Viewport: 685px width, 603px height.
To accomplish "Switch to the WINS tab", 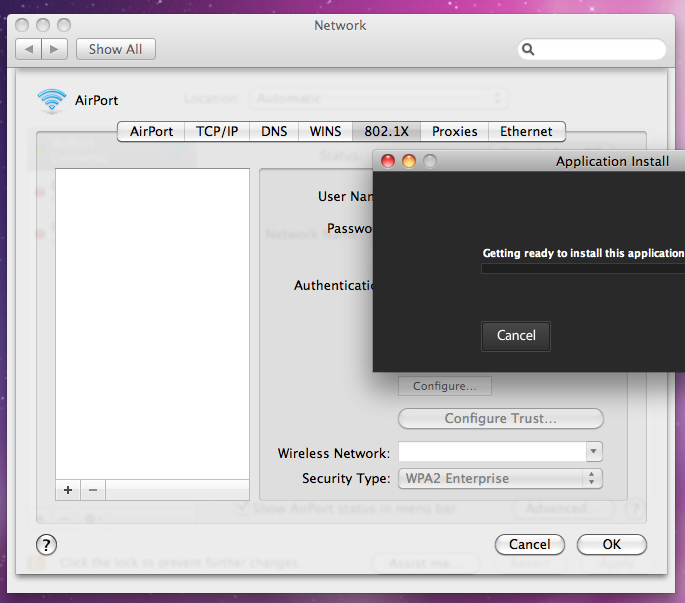I will tap(325, 132).
